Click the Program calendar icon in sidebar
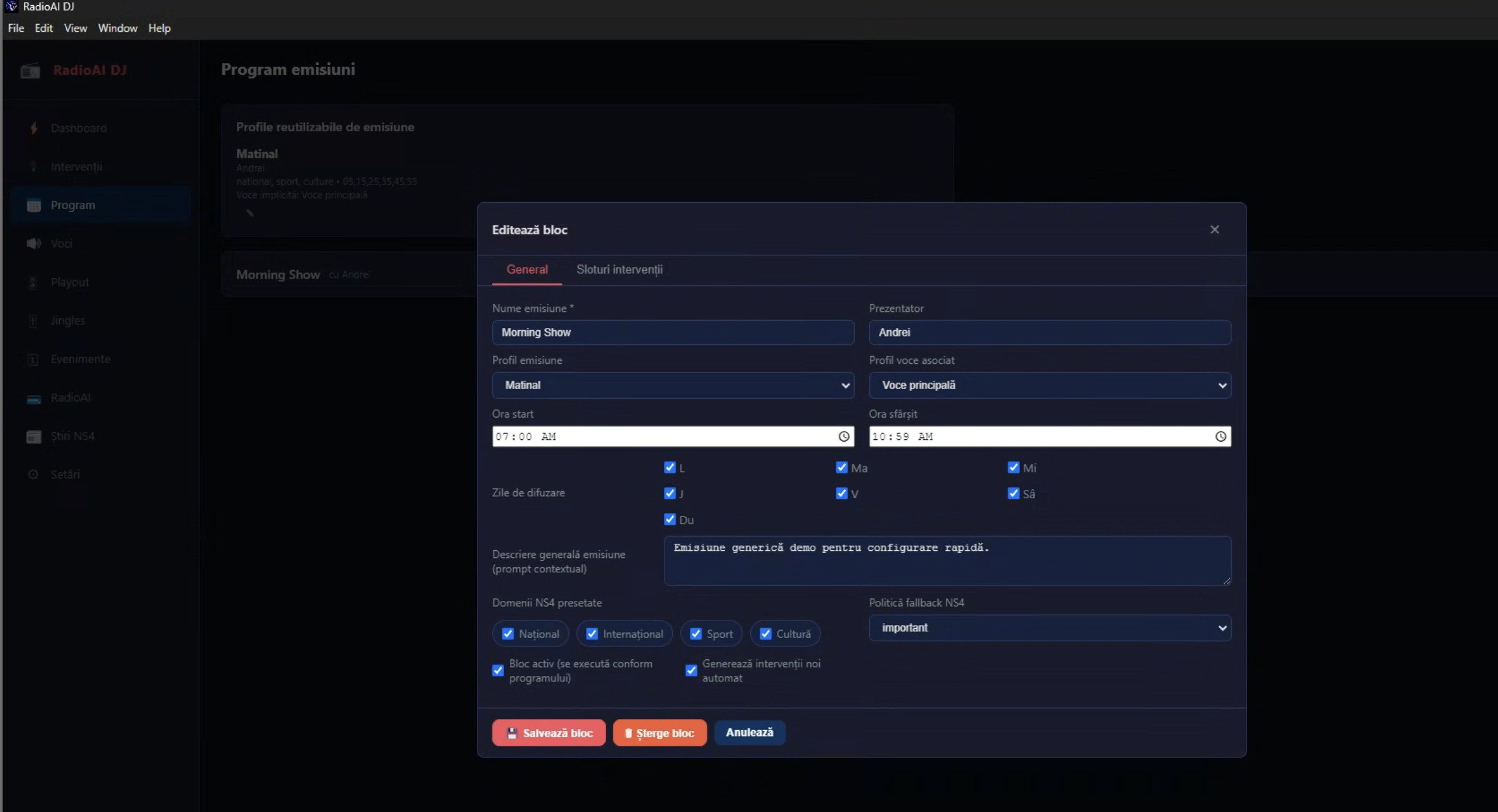The width and height of the screenshot is (1498, 812). pos(34,205)
